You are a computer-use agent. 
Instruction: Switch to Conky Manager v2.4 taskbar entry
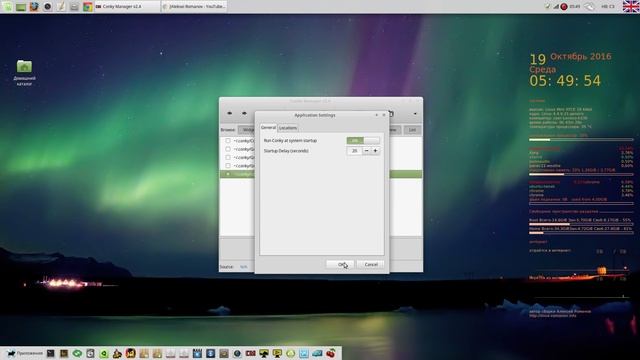coord(127,7)
